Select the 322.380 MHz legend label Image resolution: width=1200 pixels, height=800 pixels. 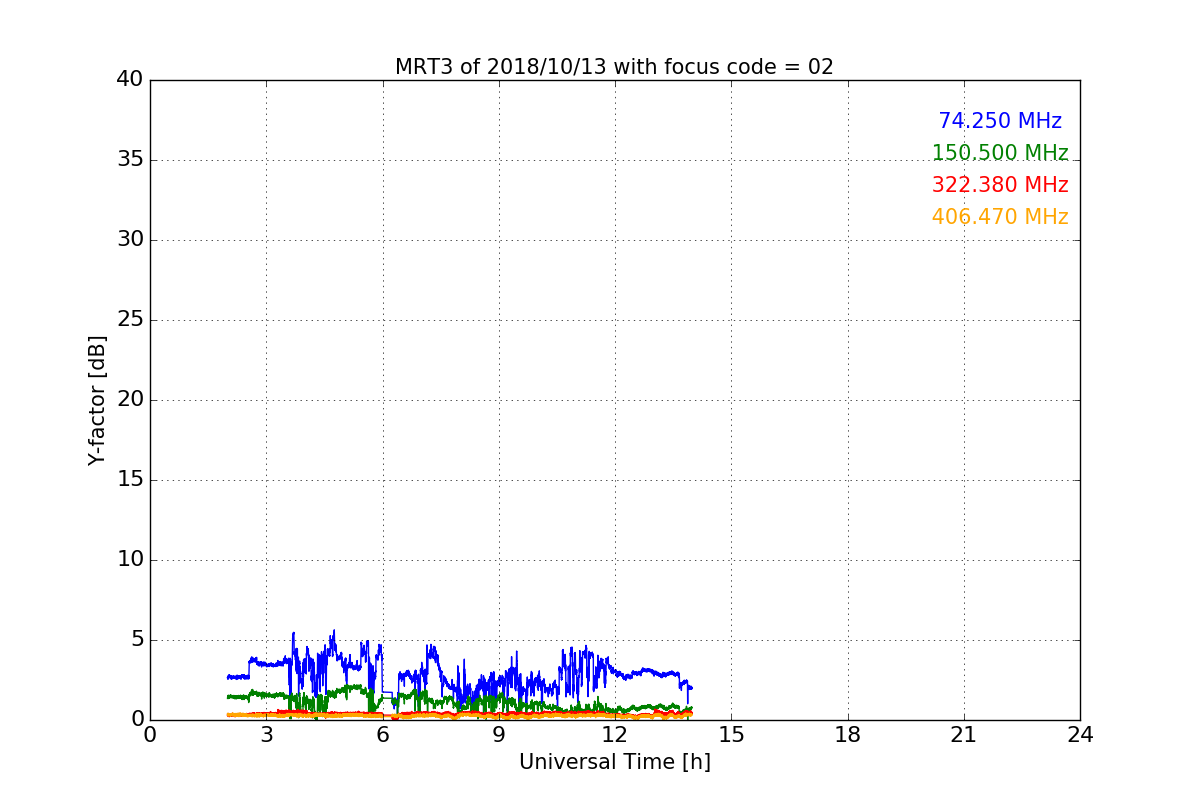click(x=1000, y=185)
